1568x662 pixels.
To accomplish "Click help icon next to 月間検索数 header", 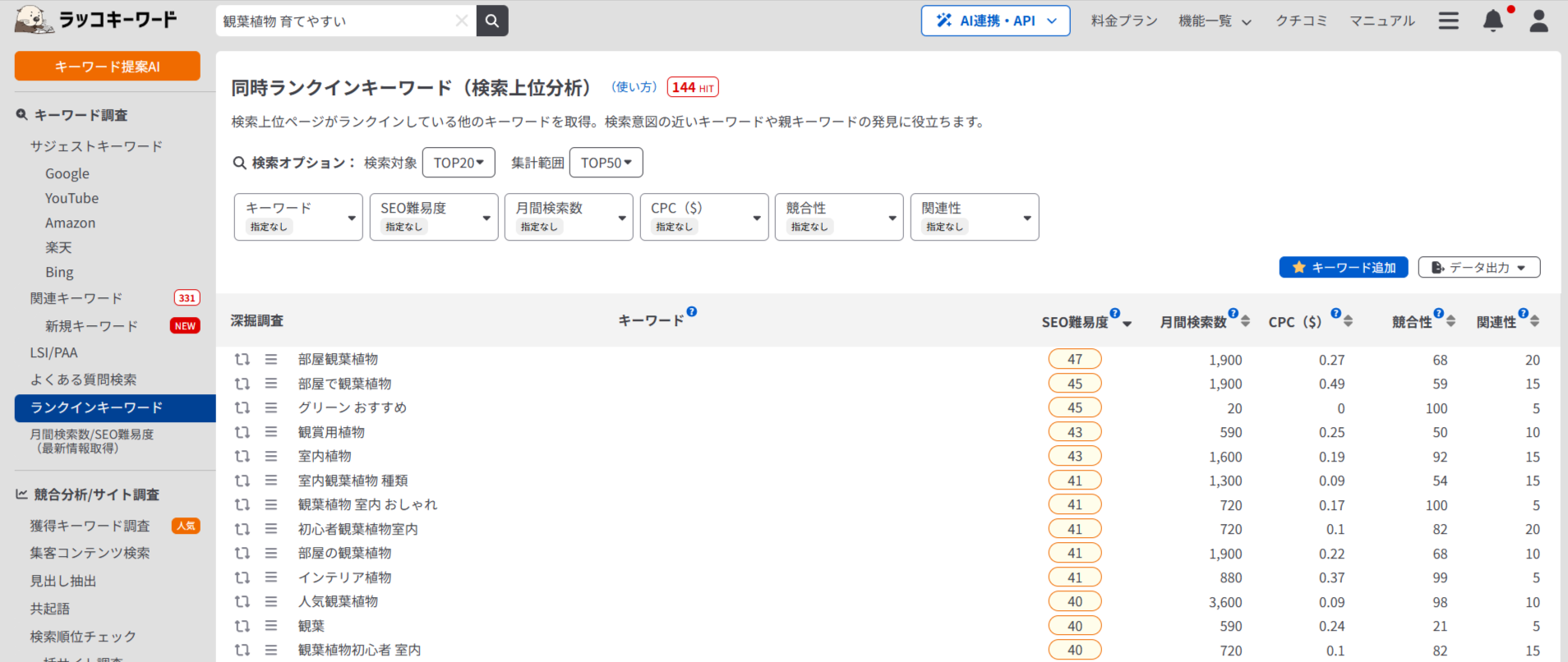I will [1234, 313].
